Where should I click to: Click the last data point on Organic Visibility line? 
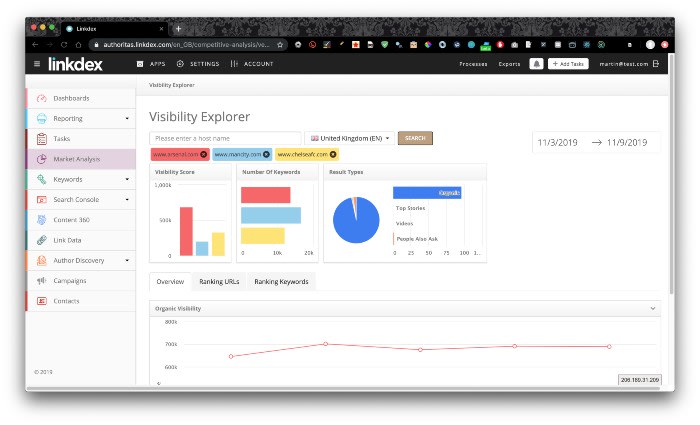(609, 346)
